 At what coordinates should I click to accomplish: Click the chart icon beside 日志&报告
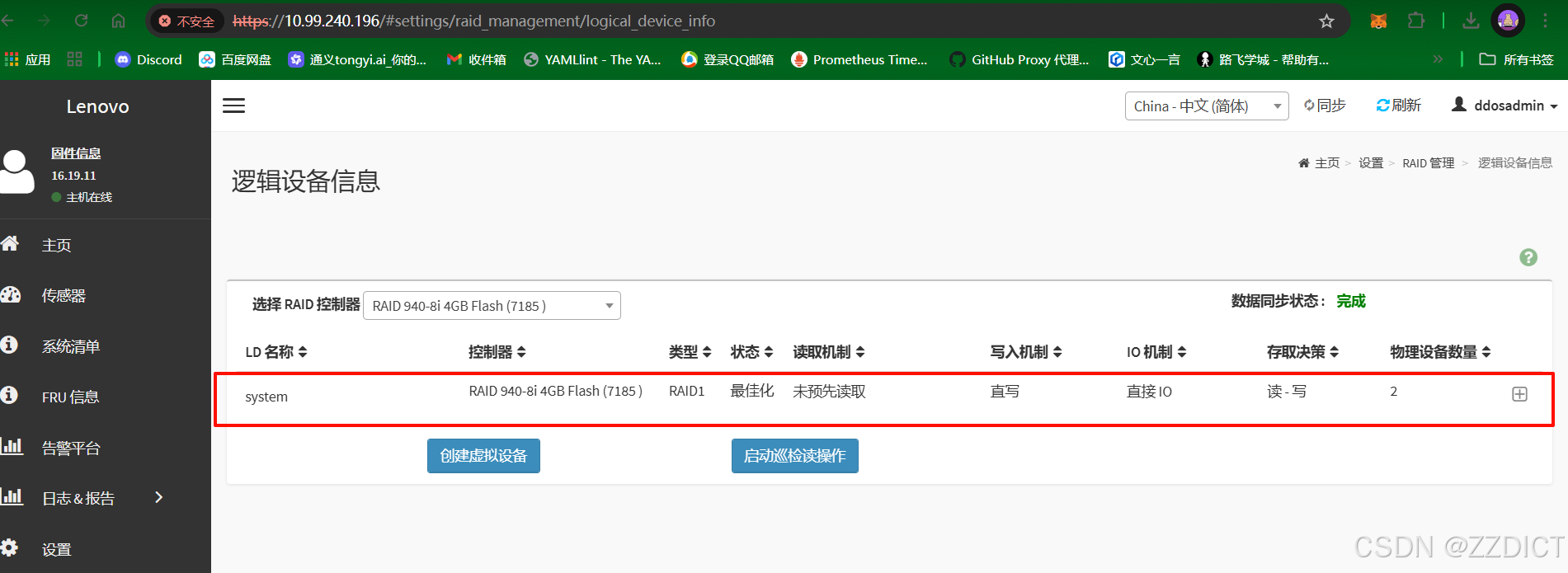click(12, 496)
